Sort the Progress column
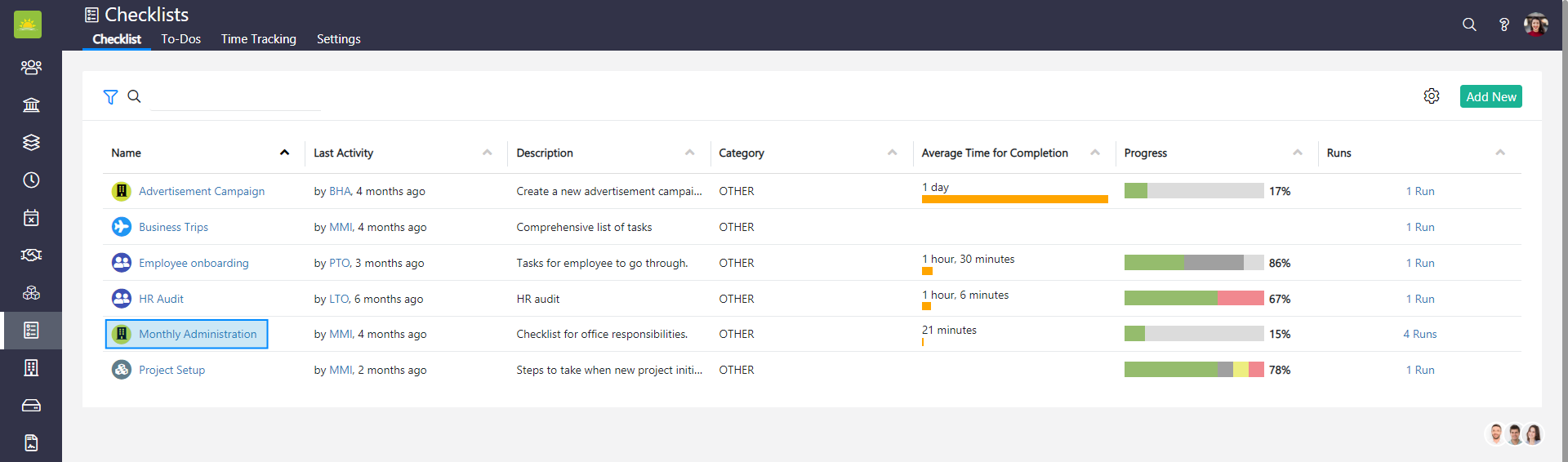1568x462 pixels. tap(1297, 153)
